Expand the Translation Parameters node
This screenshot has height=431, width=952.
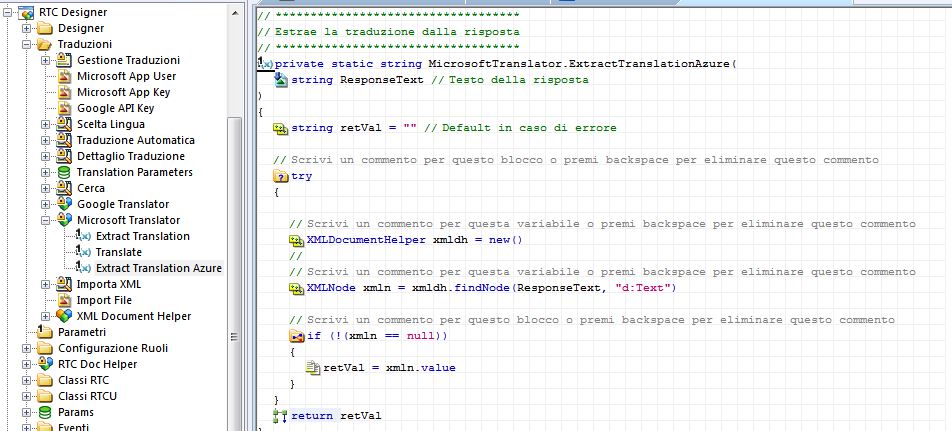tap(46, 172)
